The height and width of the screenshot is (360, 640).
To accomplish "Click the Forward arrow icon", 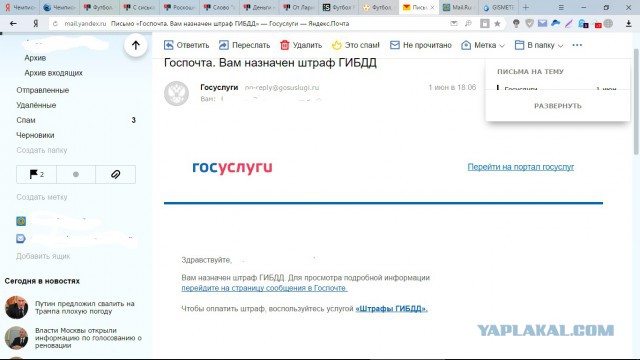I will point(224,45).
